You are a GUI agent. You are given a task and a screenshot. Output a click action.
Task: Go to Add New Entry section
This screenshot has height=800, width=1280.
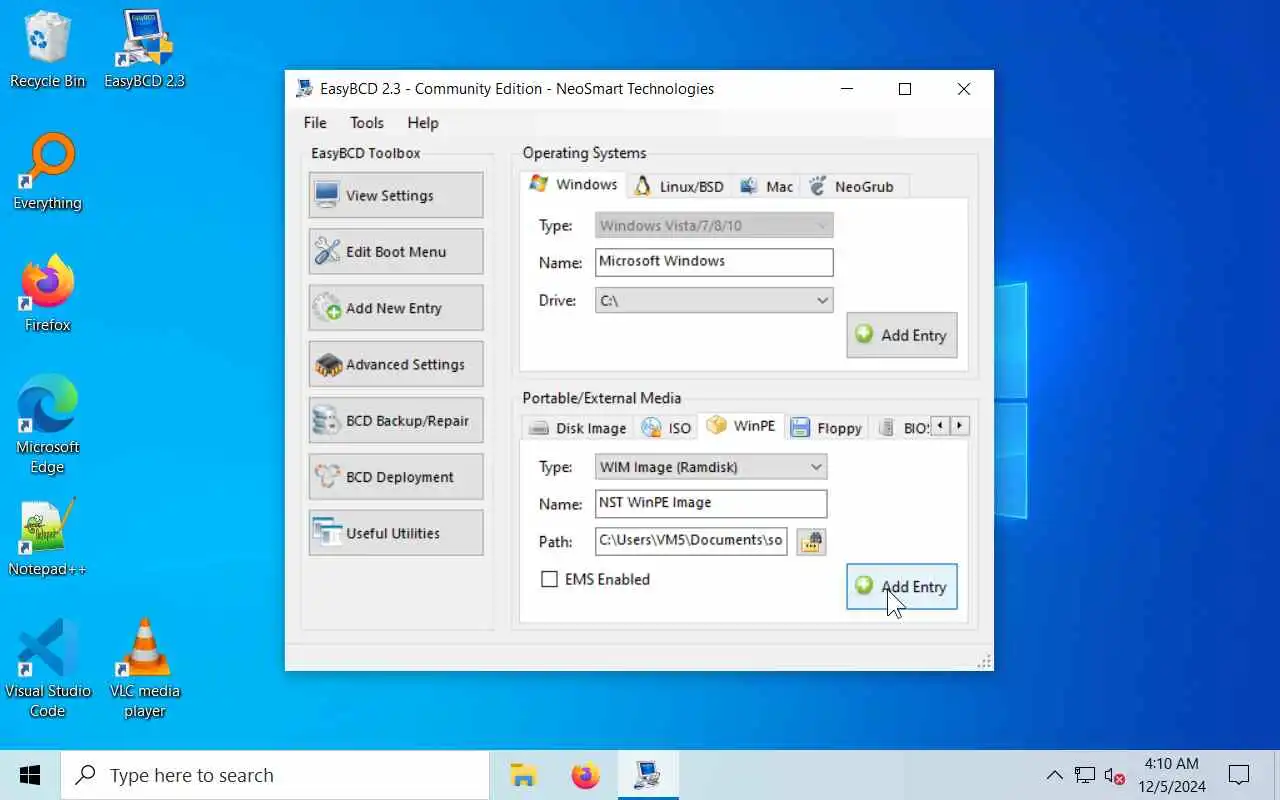coord(396,308)
